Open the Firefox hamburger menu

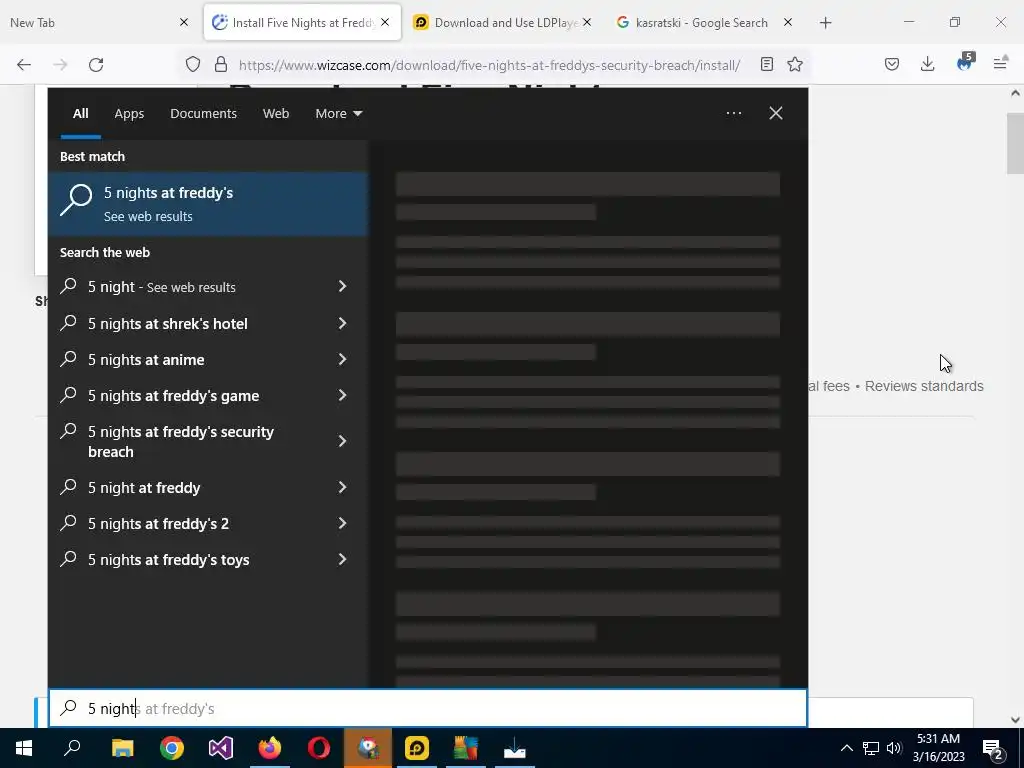(x=1000, y=64)
